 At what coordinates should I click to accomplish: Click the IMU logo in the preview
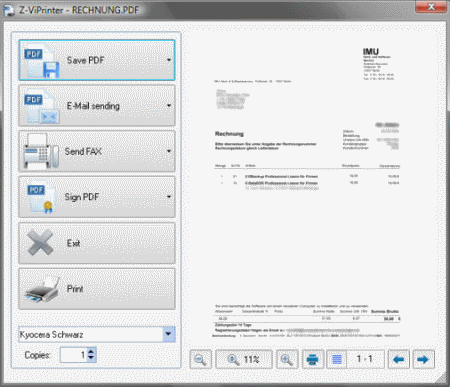pos(371,51)
